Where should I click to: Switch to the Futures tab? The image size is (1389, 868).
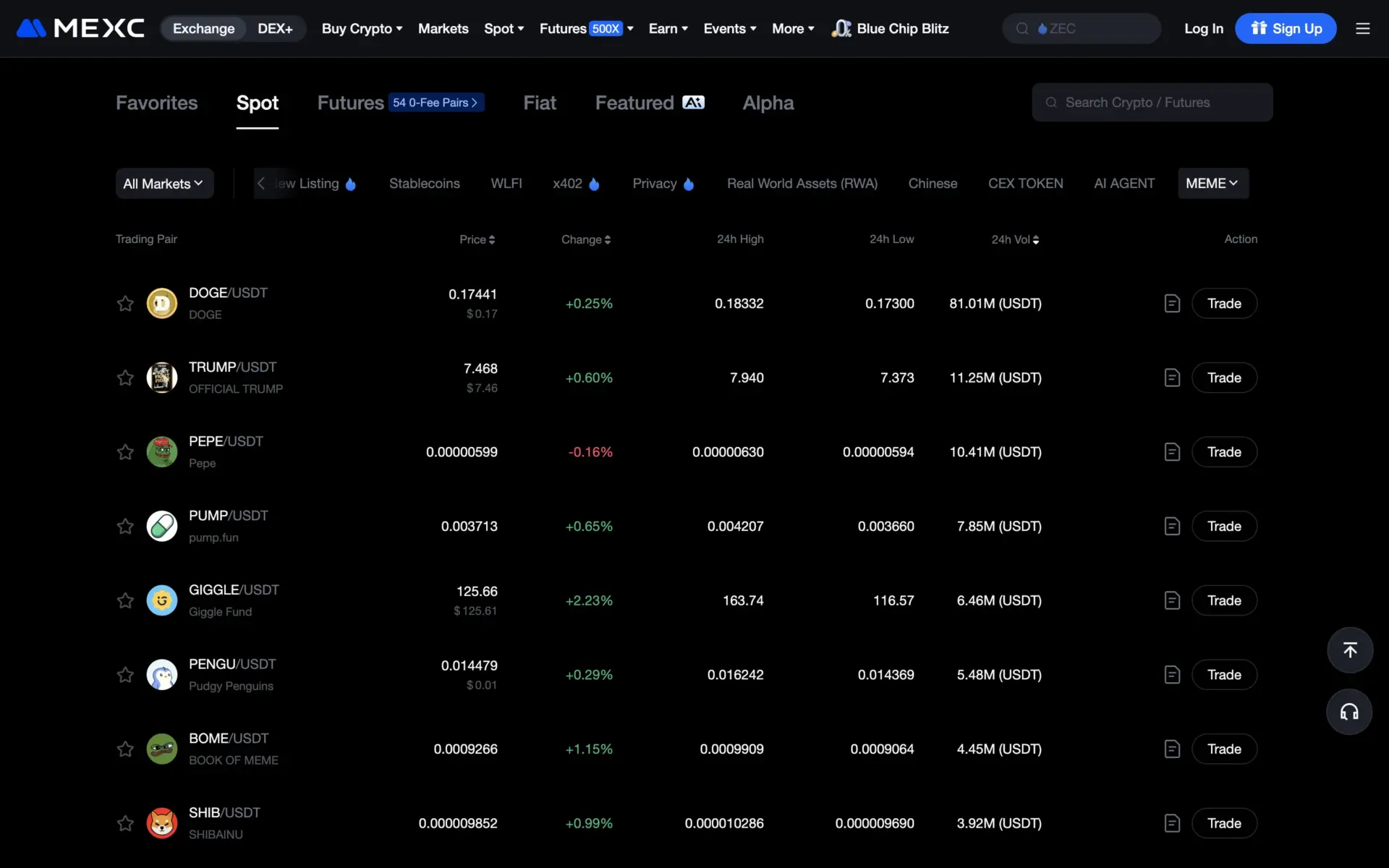(350, 103)
